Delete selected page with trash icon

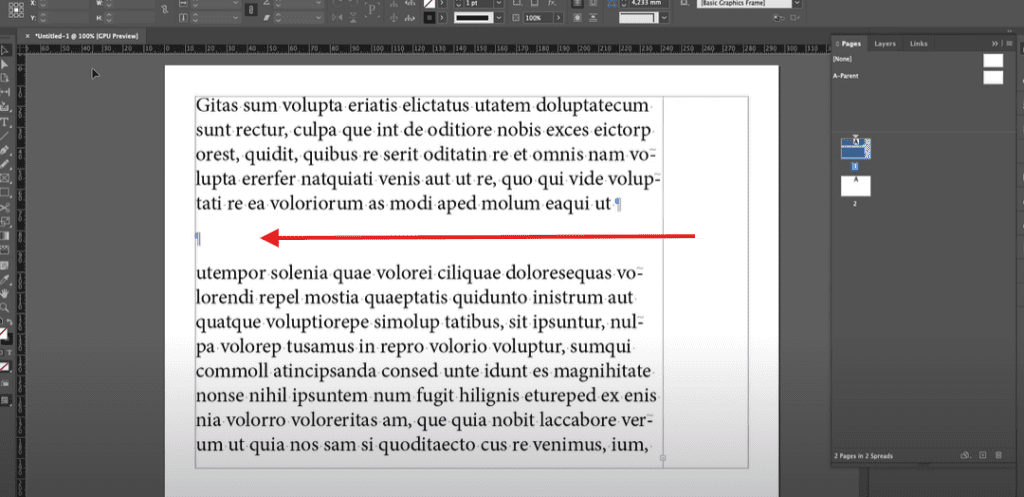(x=998, y=456)
